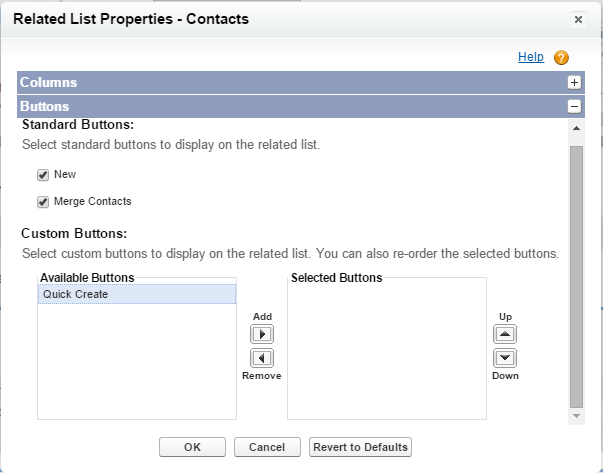
Task: Expand the Columns section plus icon
Action: tap(574, 83)
